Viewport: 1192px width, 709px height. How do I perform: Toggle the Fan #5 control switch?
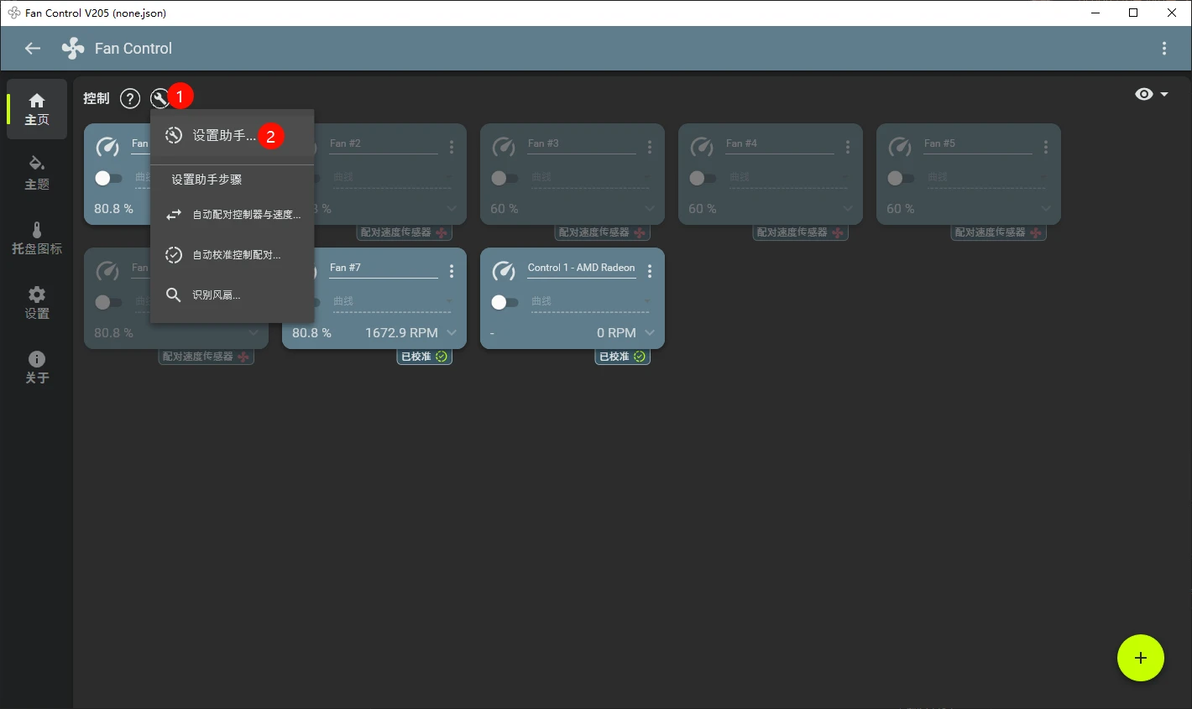click(901, 178)
